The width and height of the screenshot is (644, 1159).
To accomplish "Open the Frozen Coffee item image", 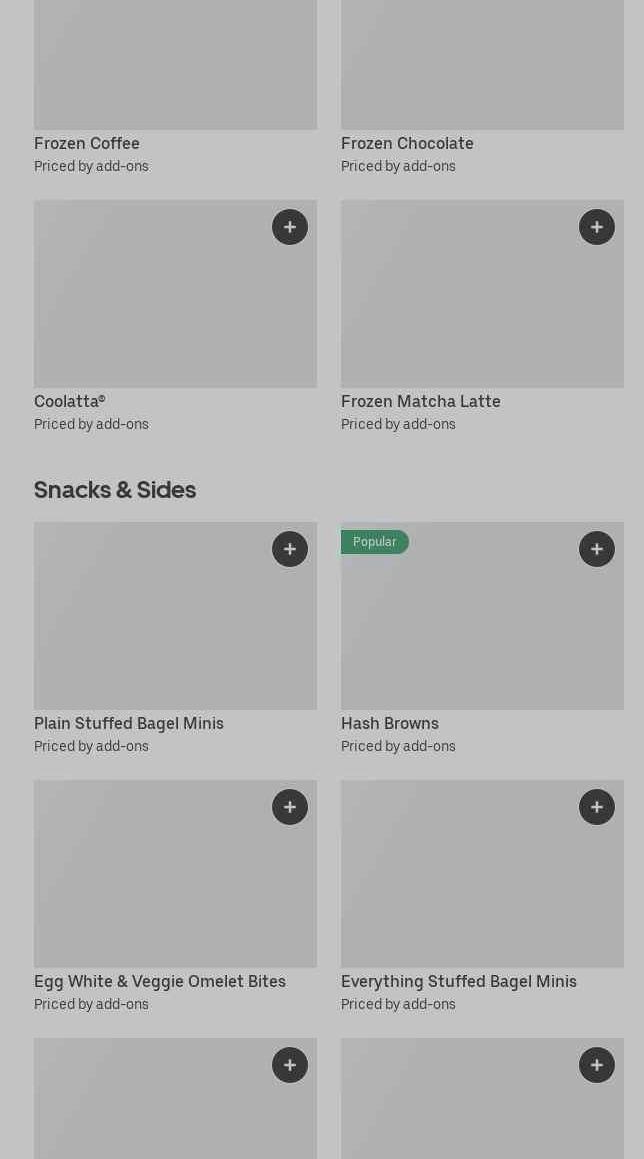I will [175, 65].
